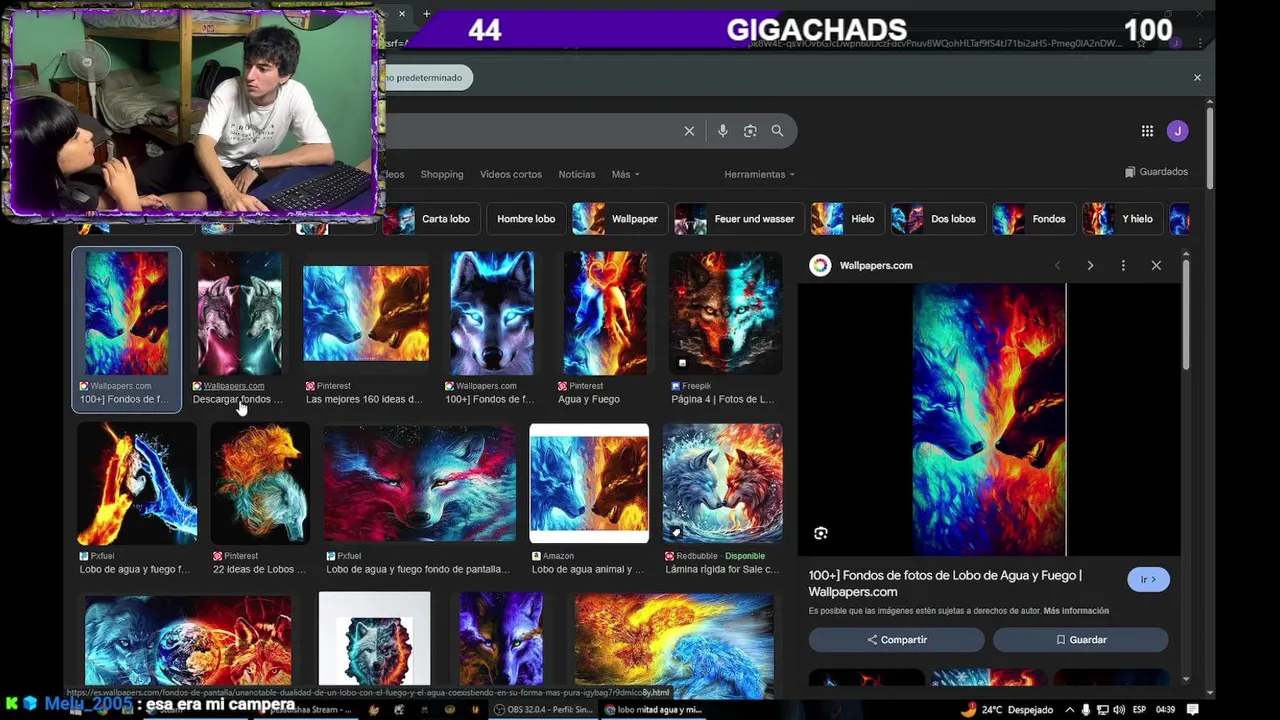Viewport: 1280px width, 720px height.
Task: Select the Carta lobo suggestion chip
Action: coord(431,219)
